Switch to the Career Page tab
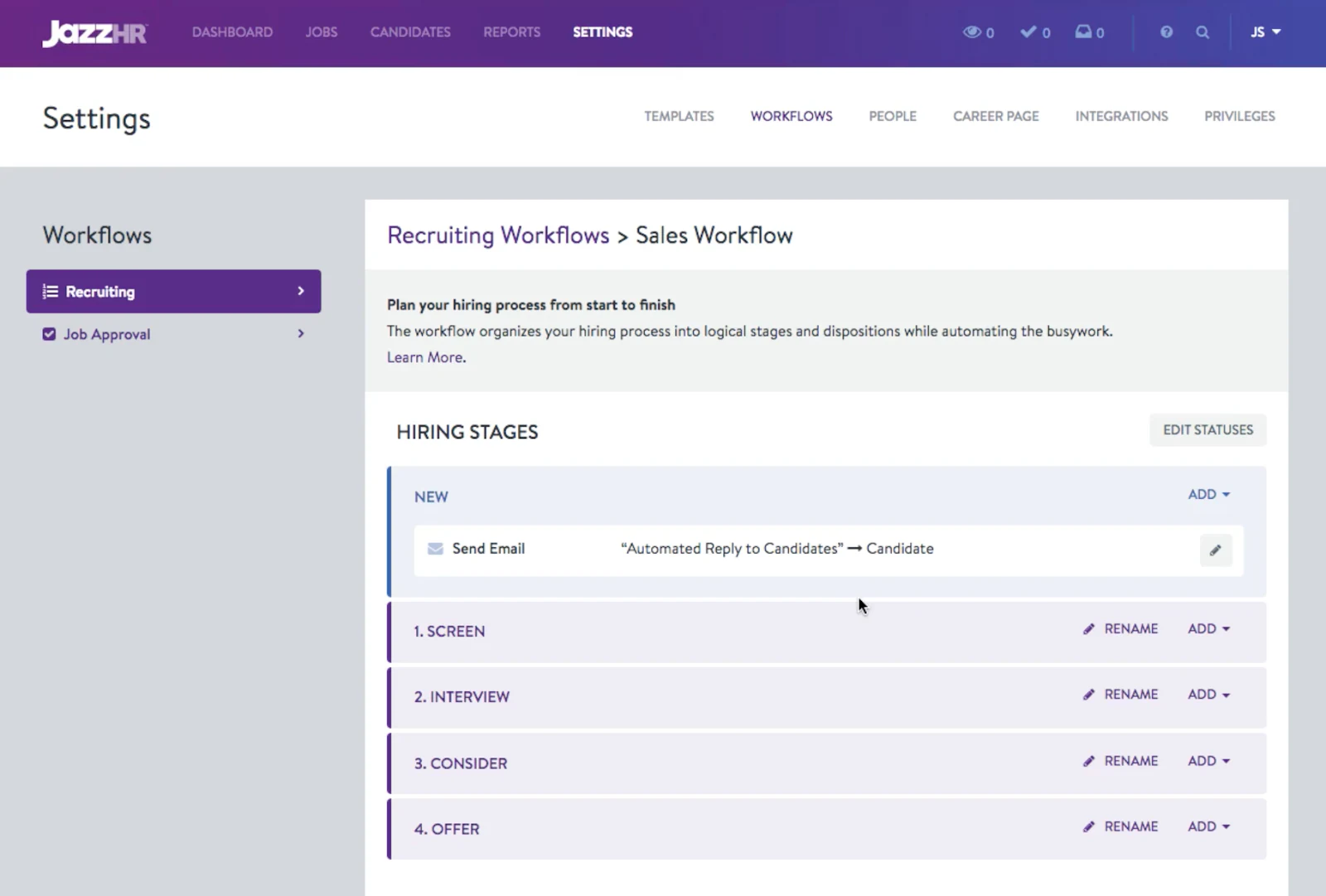Image resolution: width=1326 pixels, height=896 pixels. (x=996, y=116)
